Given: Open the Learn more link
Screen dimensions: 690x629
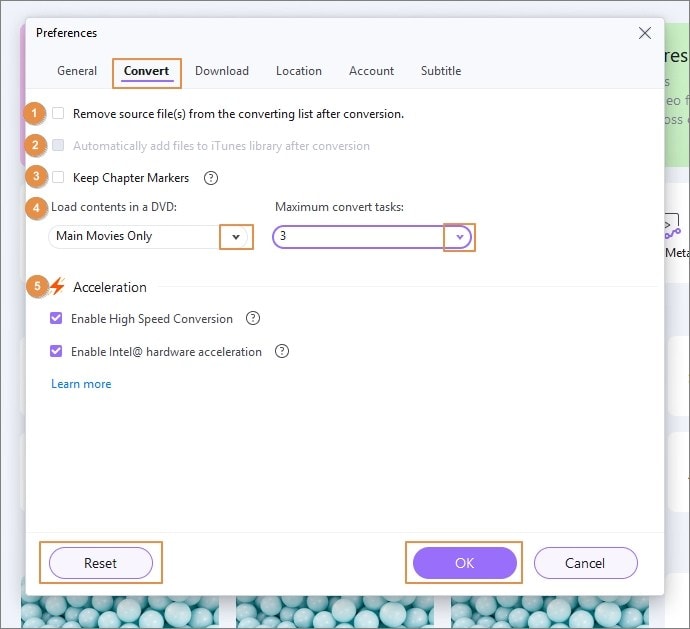Looking at the screenshot, I should pos(81,384).
